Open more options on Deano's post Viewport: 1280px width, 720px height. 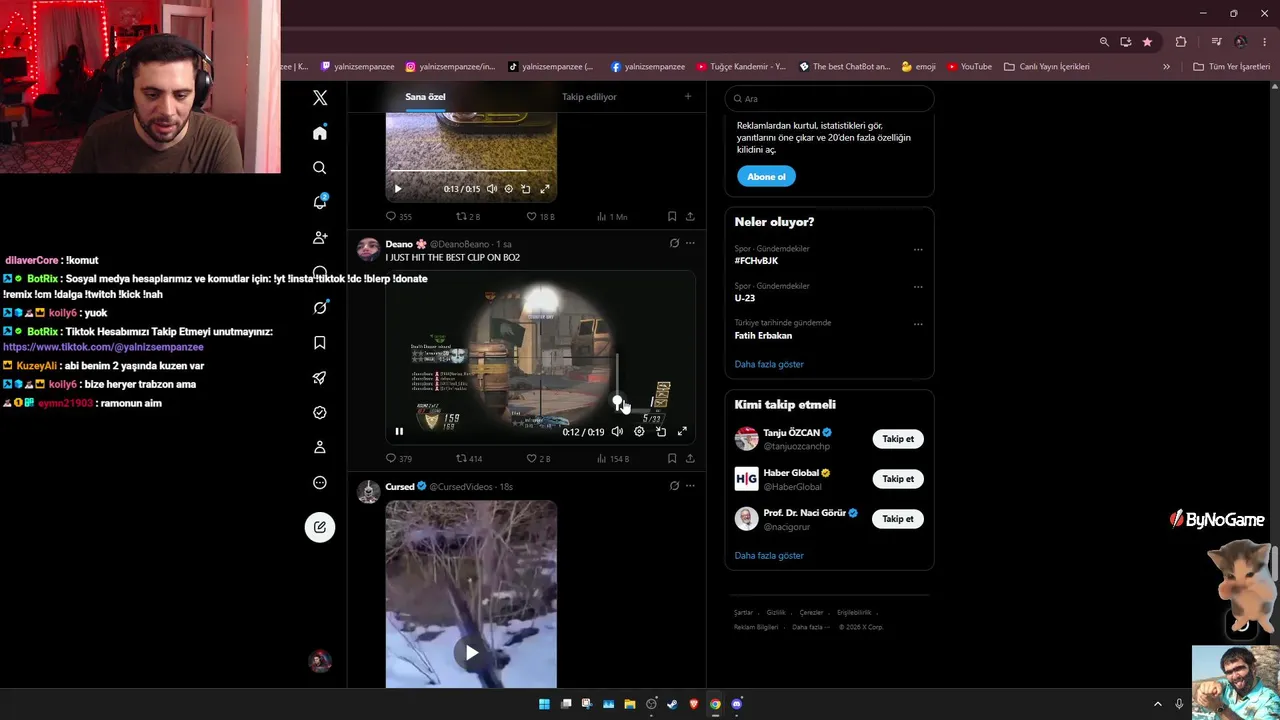tap(690, 243)
